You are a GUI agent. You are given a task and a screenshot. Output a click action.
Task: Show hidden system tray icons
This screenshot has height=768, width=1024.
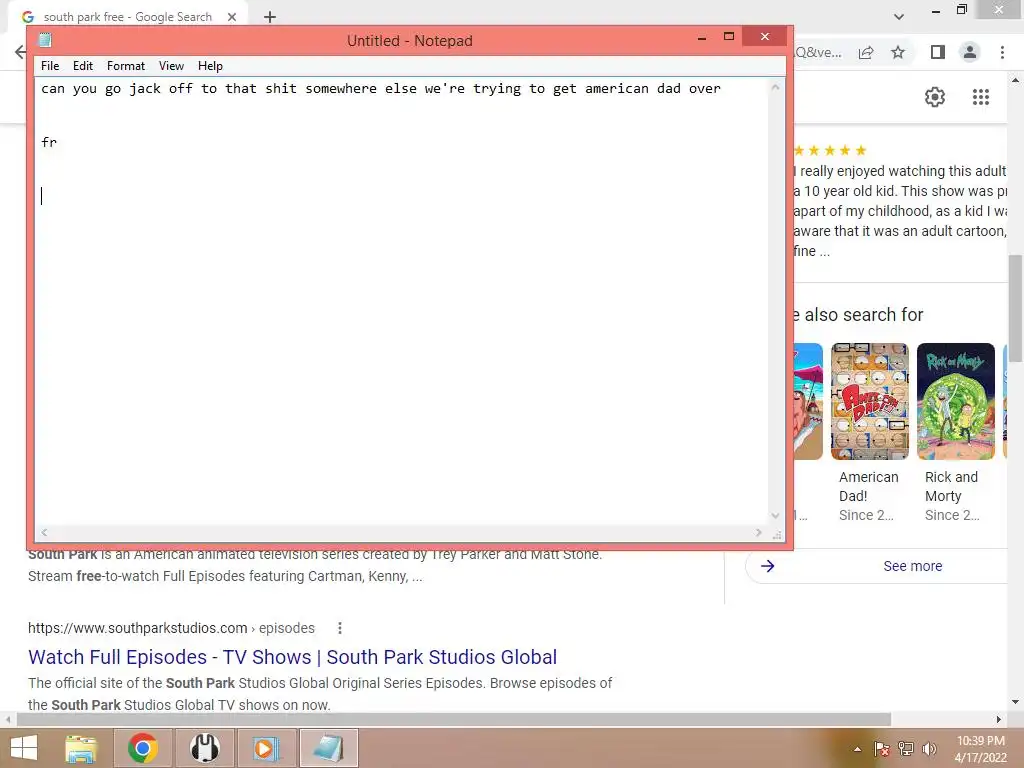pyautogui.click(x=857, y=749)
